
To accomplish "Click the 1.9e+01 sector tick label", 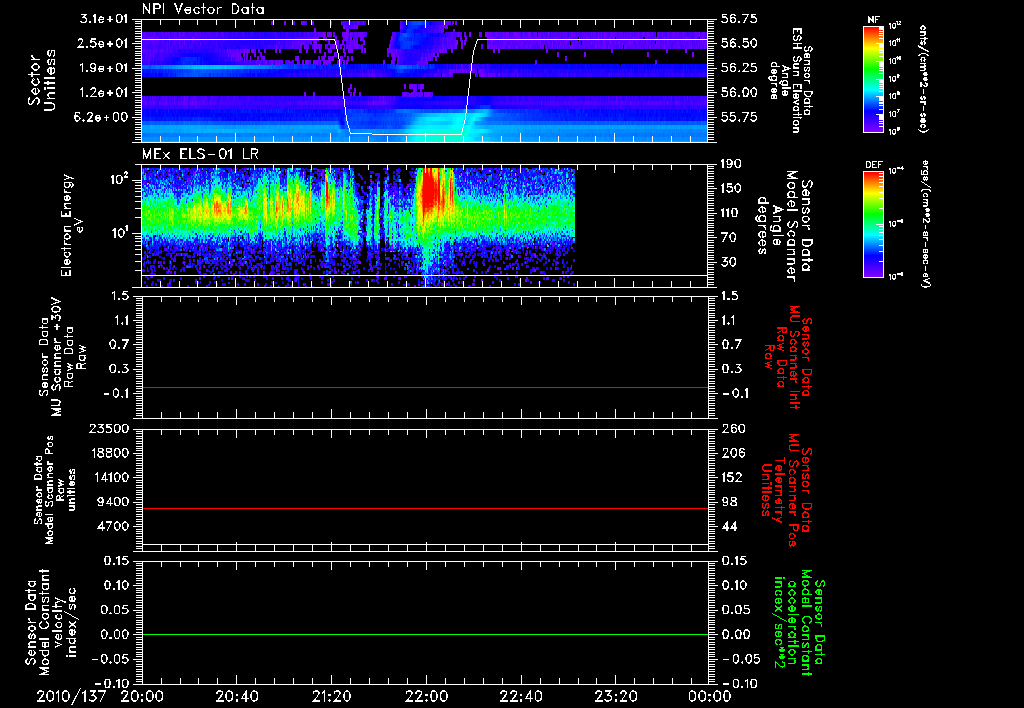I will [105, 68].
